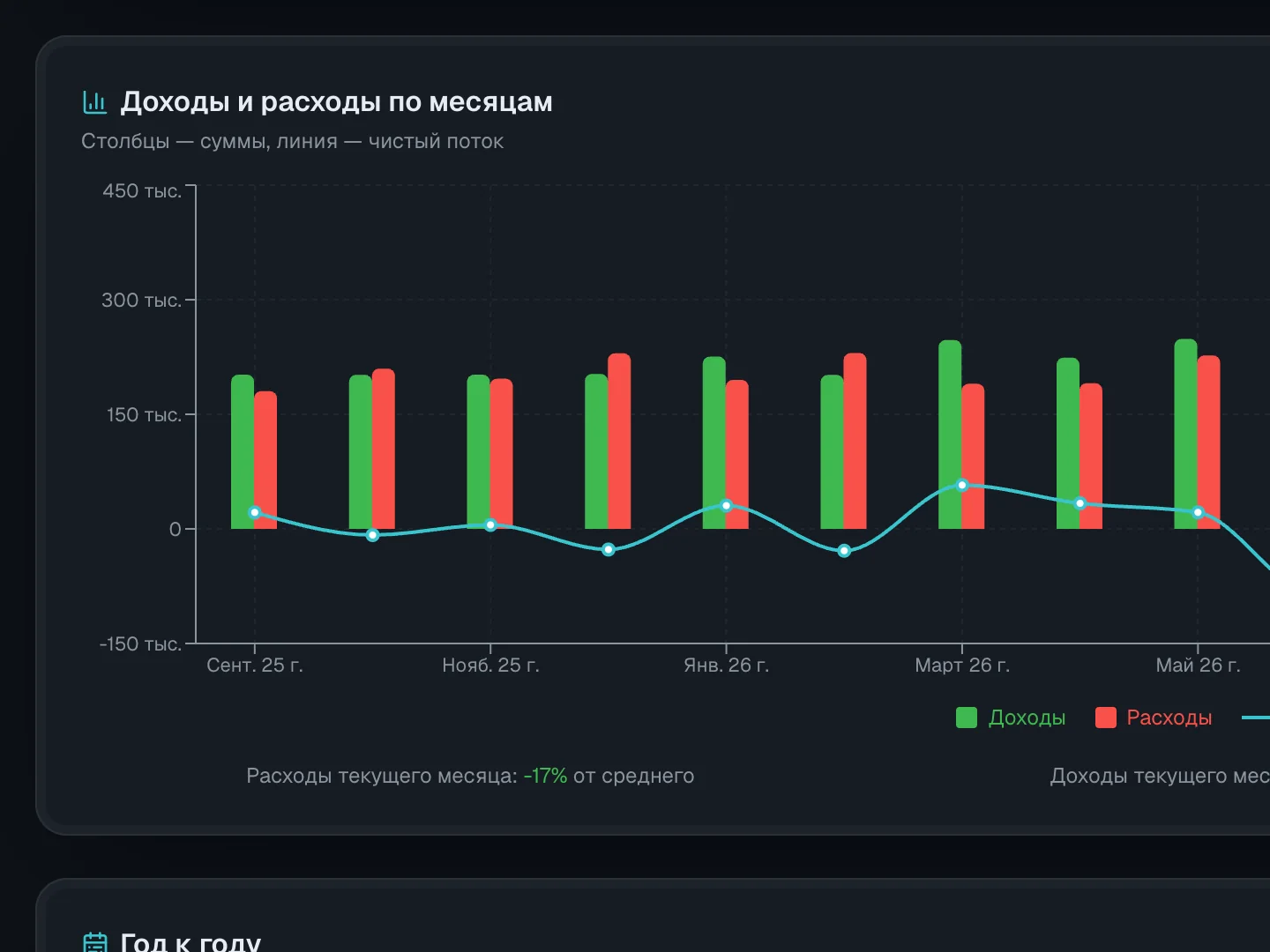Select the green income bar for Май 26 г.
This screenshot has height=952, width=1270.
coord(1185,434)
